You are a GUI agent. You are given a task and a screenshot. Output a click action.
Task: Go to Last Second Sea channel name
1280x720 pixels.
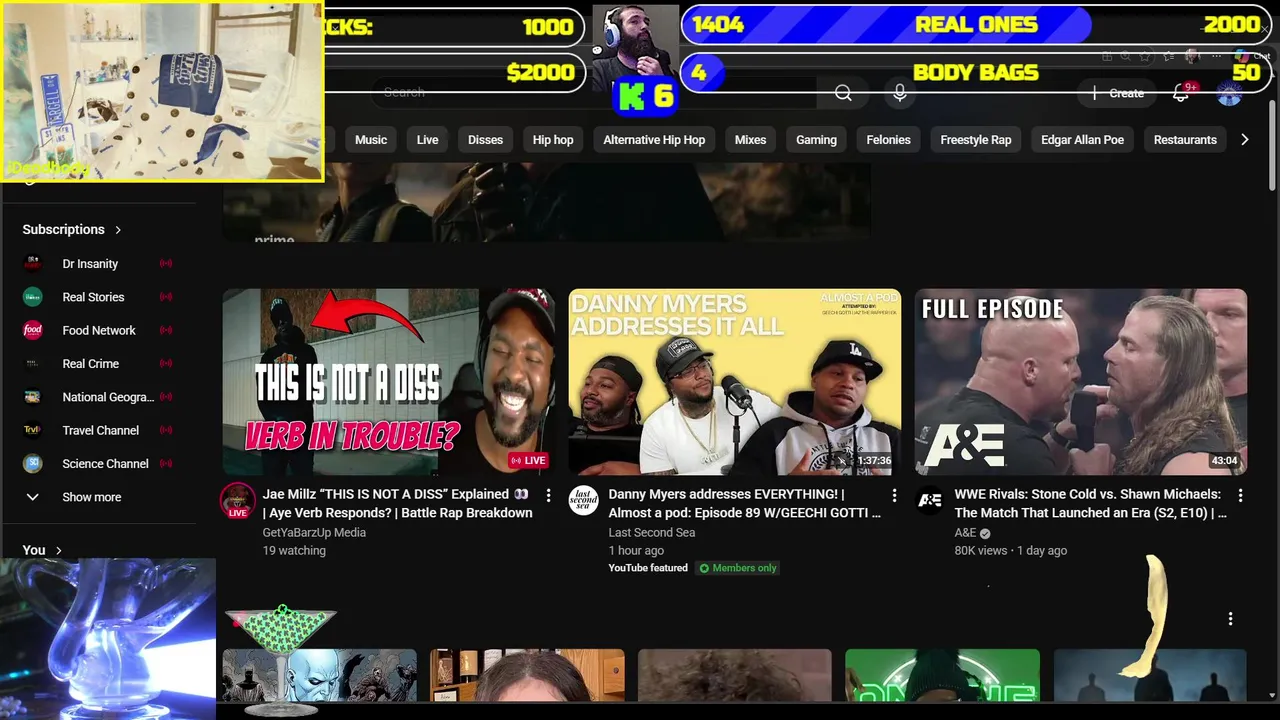point(651,533)
